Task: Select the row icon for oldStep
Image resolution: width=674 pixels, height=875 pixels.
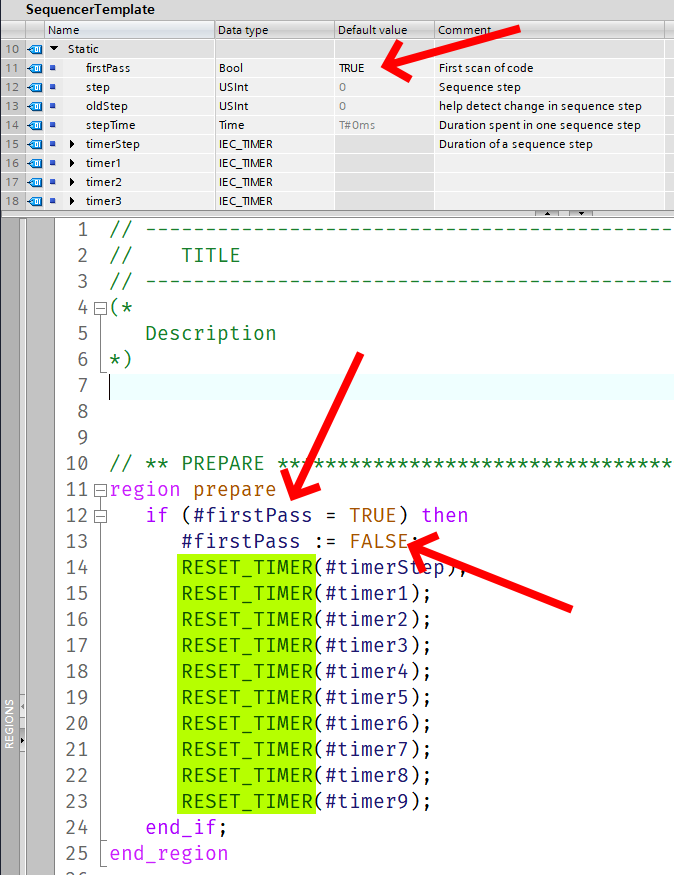Action: point(35,106)
